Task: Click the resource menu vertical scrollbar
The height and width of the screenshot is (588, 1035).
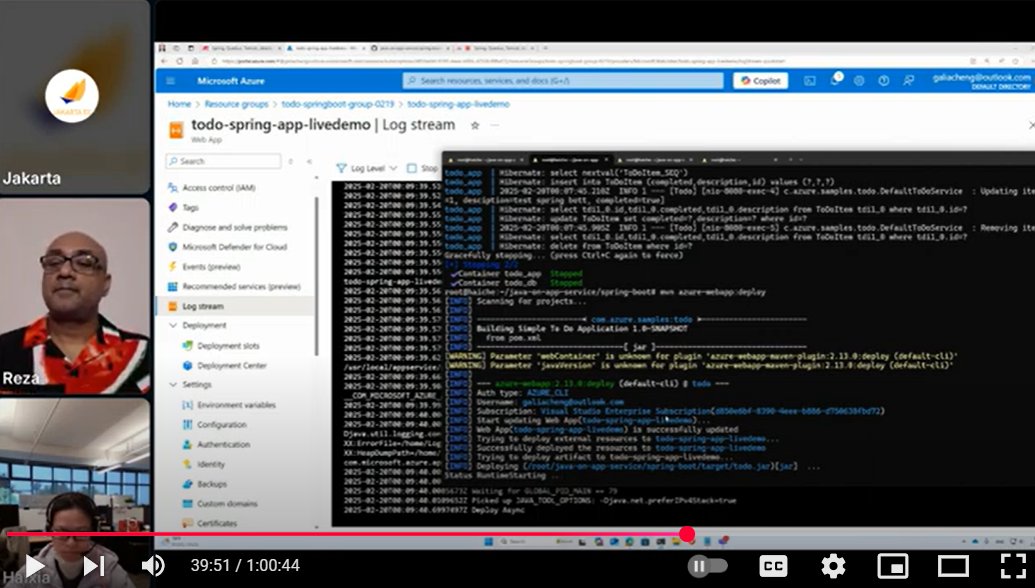Action: 317,275
